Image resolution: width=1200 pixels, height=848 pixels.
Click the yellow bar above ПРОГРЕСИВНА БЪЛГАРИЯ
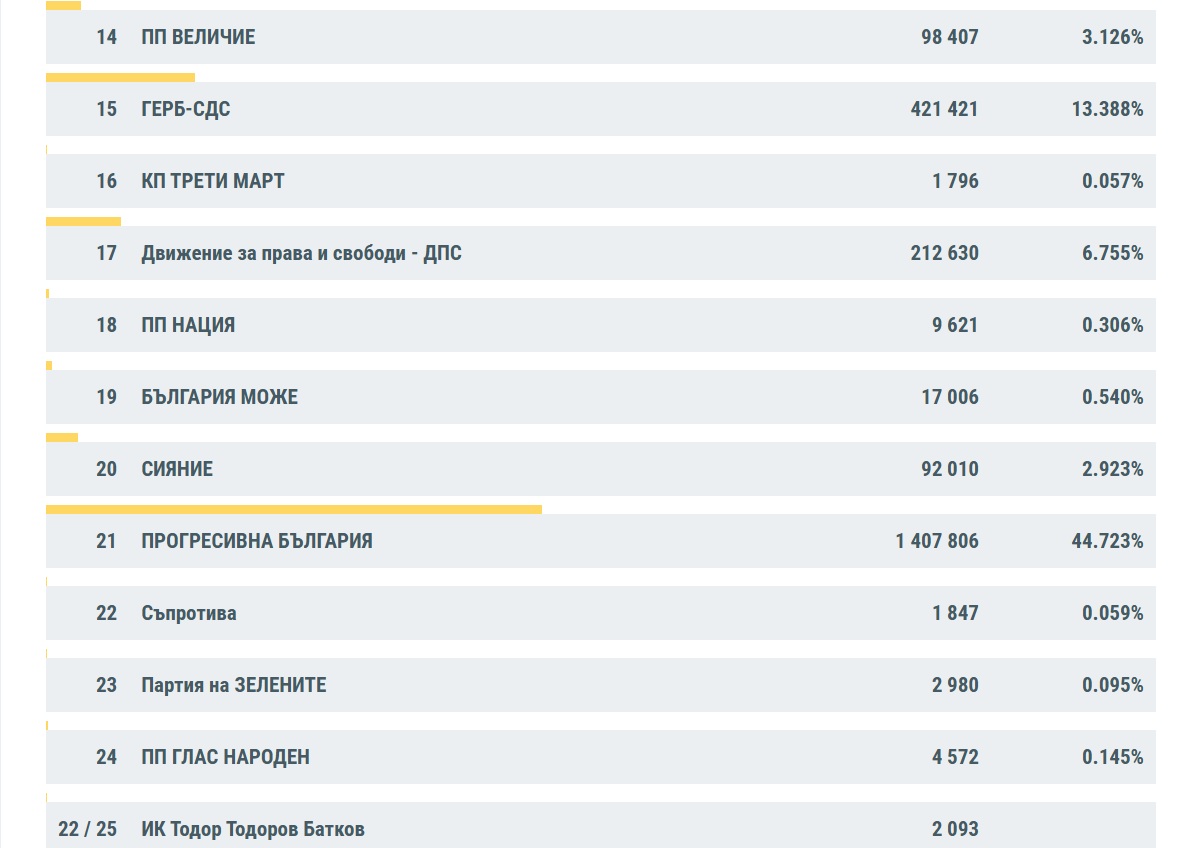(x=294, y=509)
